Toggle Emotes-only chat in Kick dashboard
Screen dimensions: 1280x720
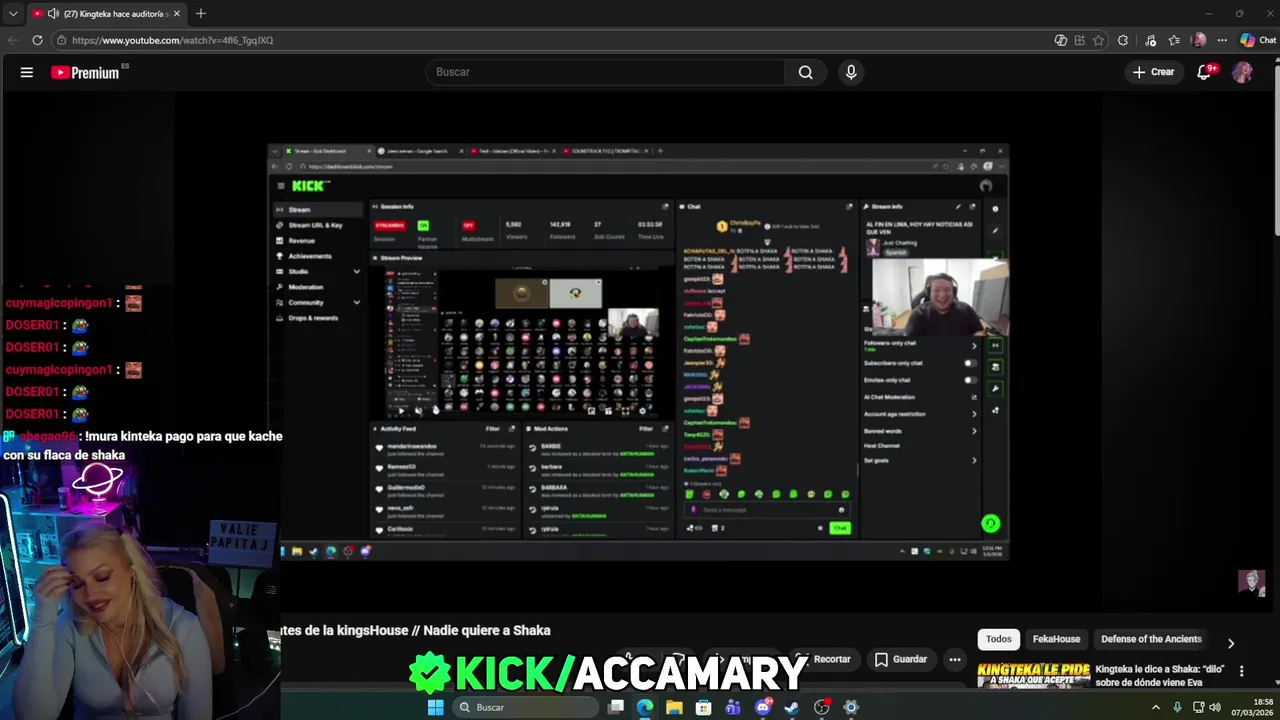(x=969, y=380)
